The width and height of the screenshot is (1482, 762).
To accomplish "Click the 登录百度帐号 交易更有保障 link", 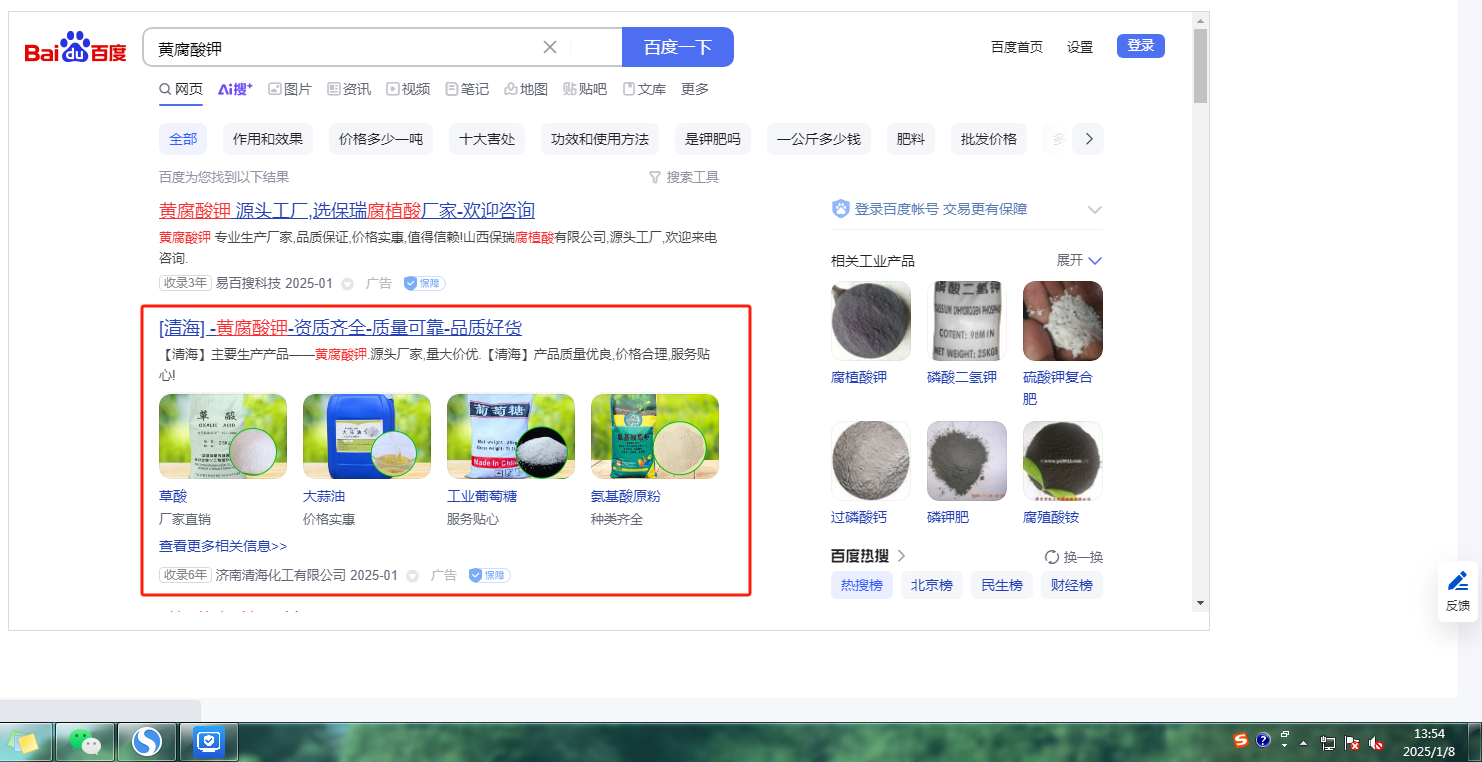I will coord(941,209).
